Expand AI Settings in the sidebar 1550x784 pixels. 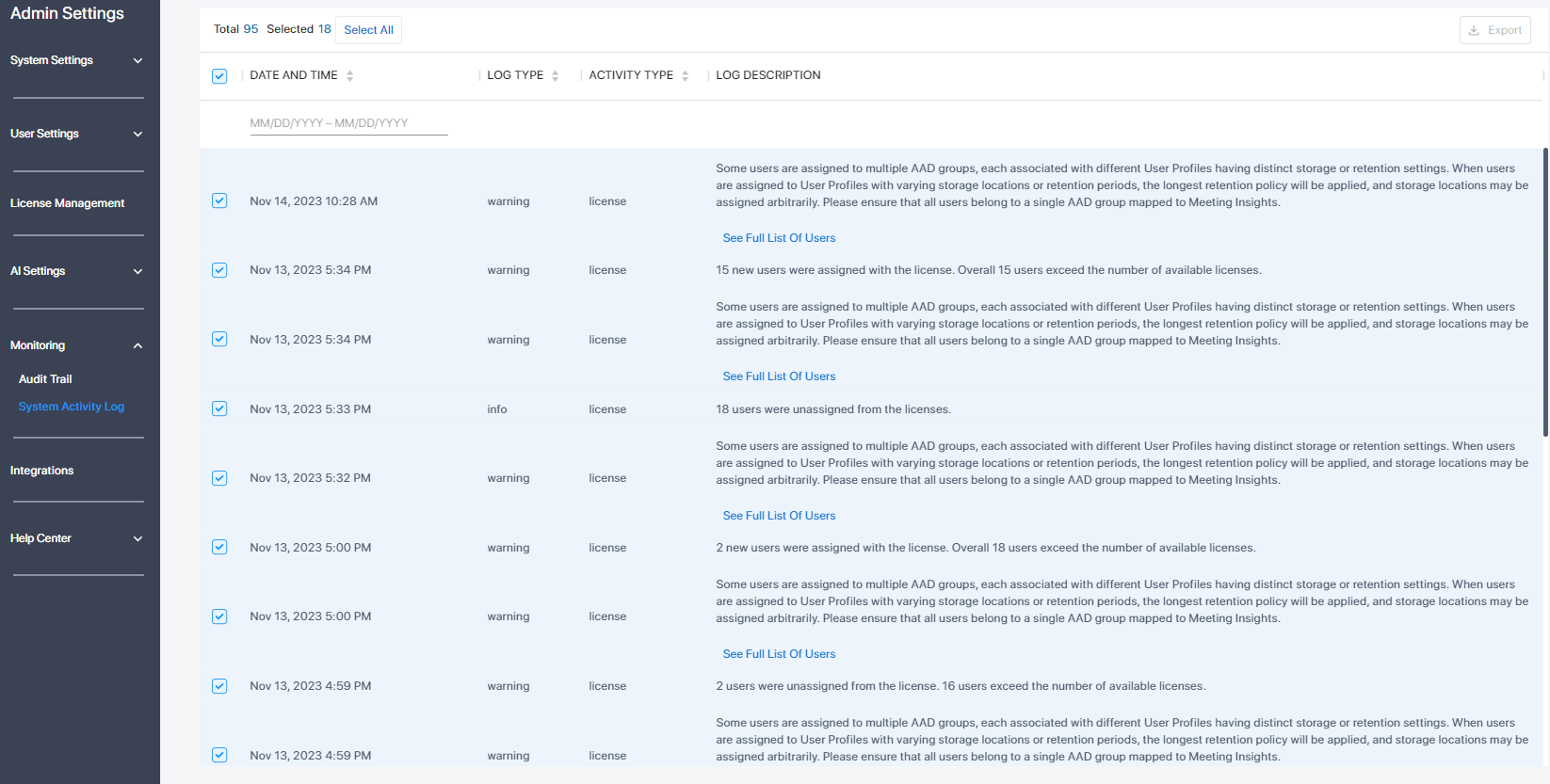(137, 271)
